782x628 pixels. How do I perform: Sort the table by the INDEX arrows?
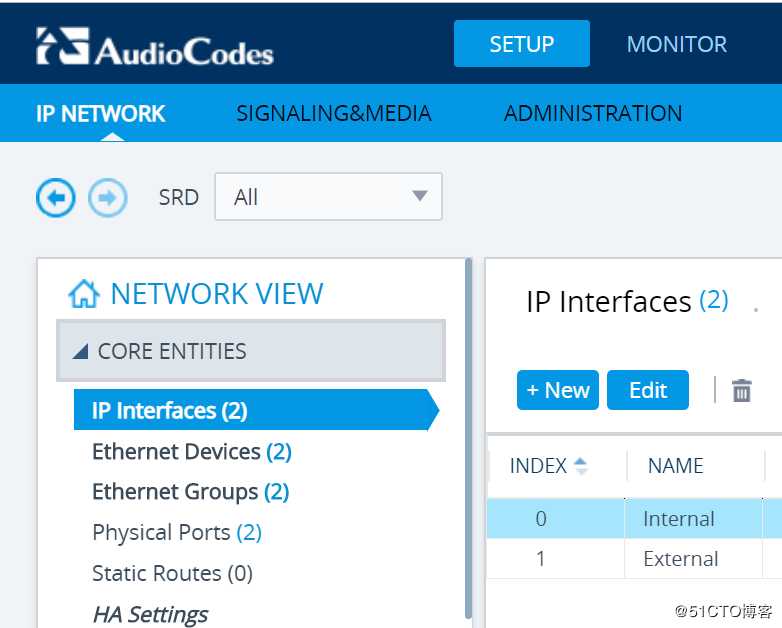(x=581, y=466)
